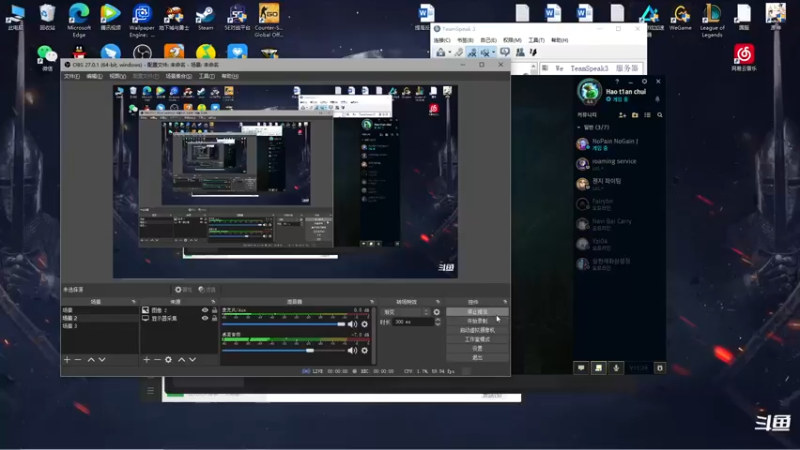Click the 工作室模式 studio mode button
Viewport: 800px width, 450px height.
point(477,339)
